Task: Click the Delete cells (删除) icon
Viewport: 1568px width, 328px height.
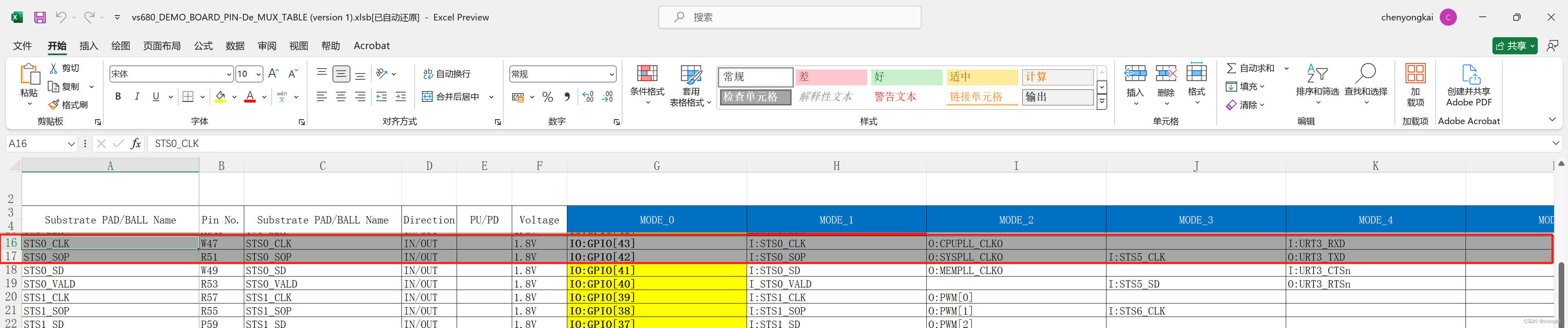Action: (1166, 74)
